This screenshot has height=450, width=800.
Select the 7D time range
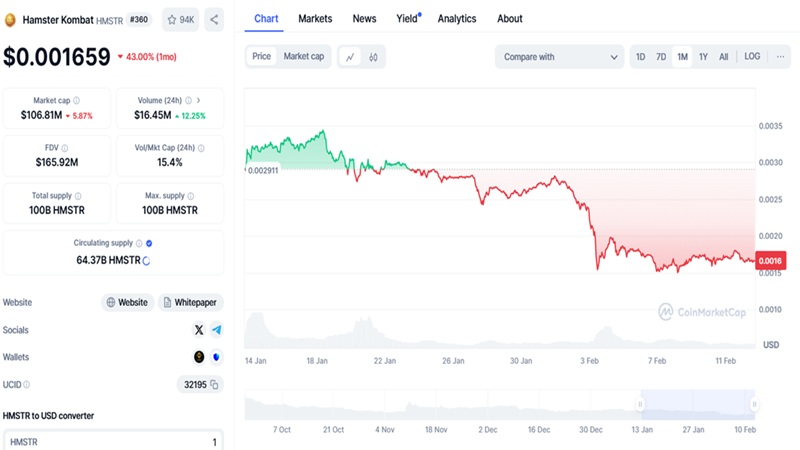coord(661,57)
